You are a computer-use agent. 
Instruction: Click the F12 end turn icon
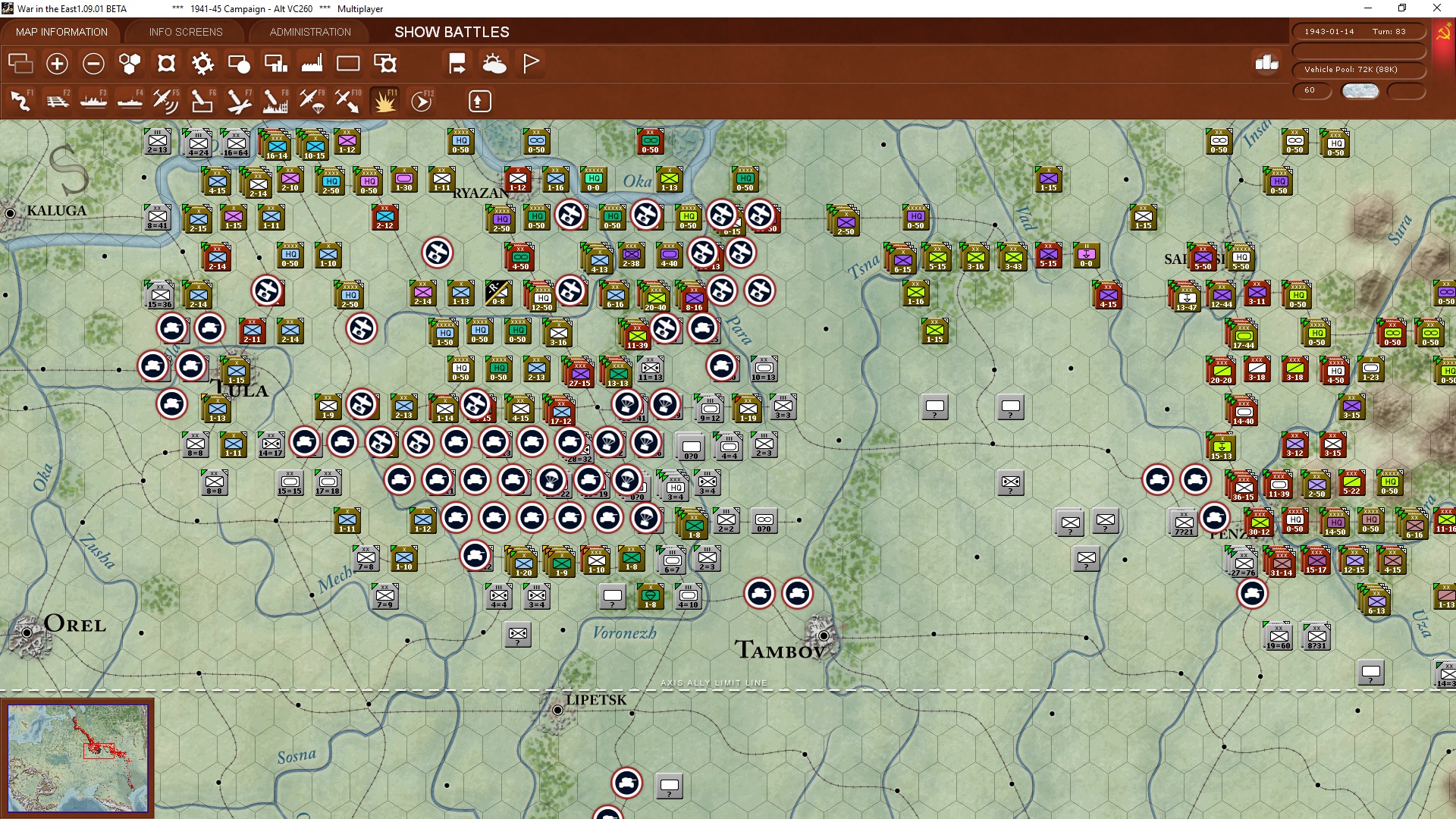tap(421, 101)
